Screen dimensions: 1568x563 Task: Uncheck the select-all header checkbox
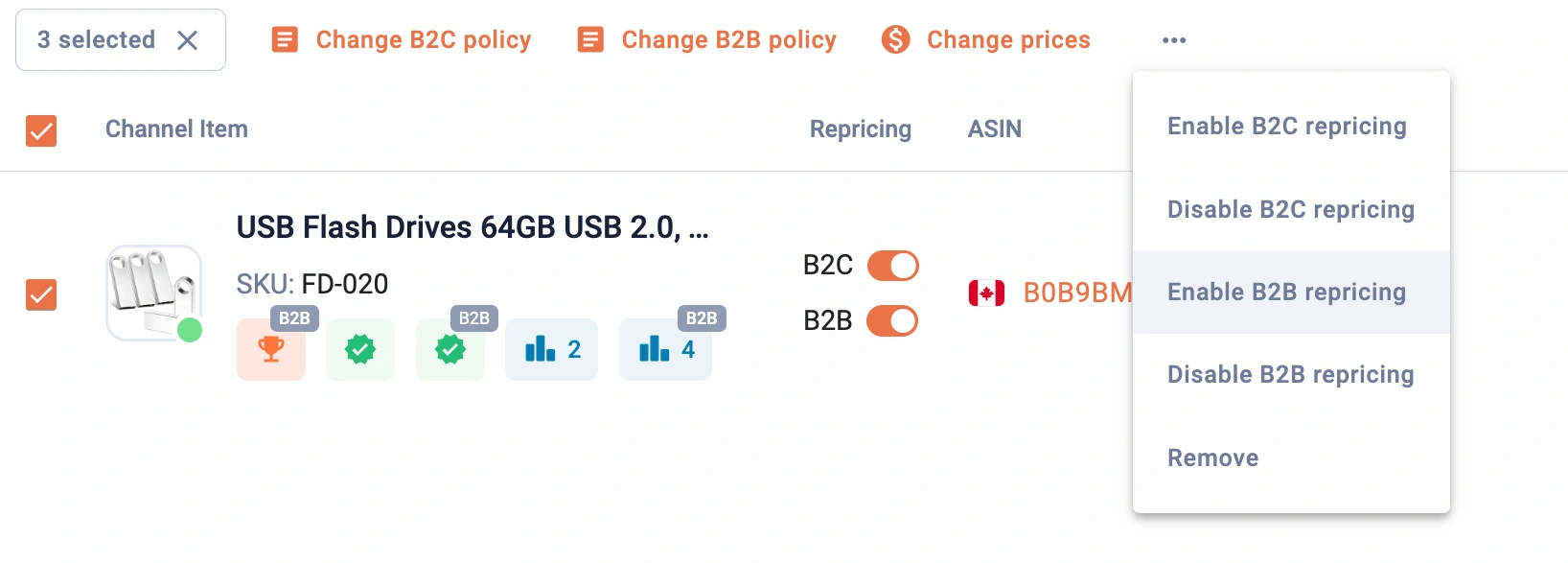pos(41,130)
